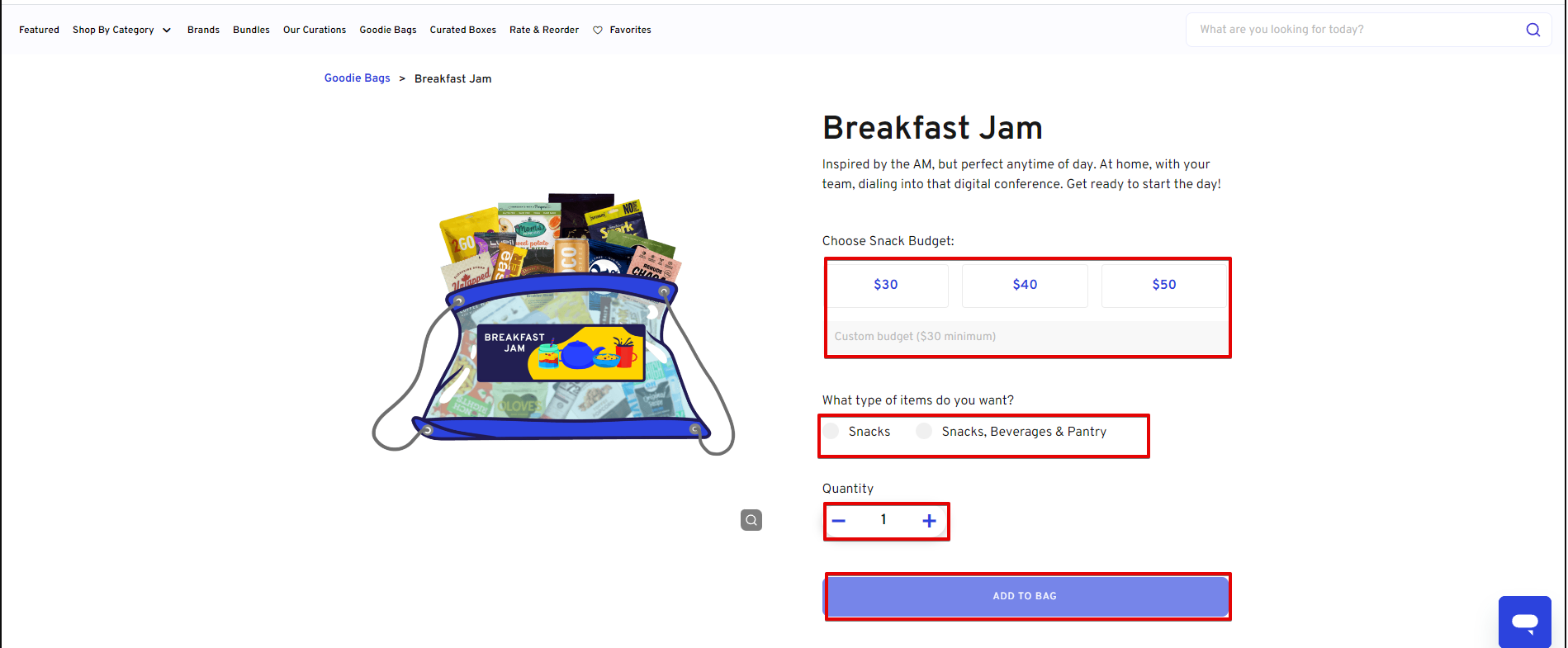Open the Bundles menu item
Viewport: 1568px width, 648px height.
(x=251, y=31)
